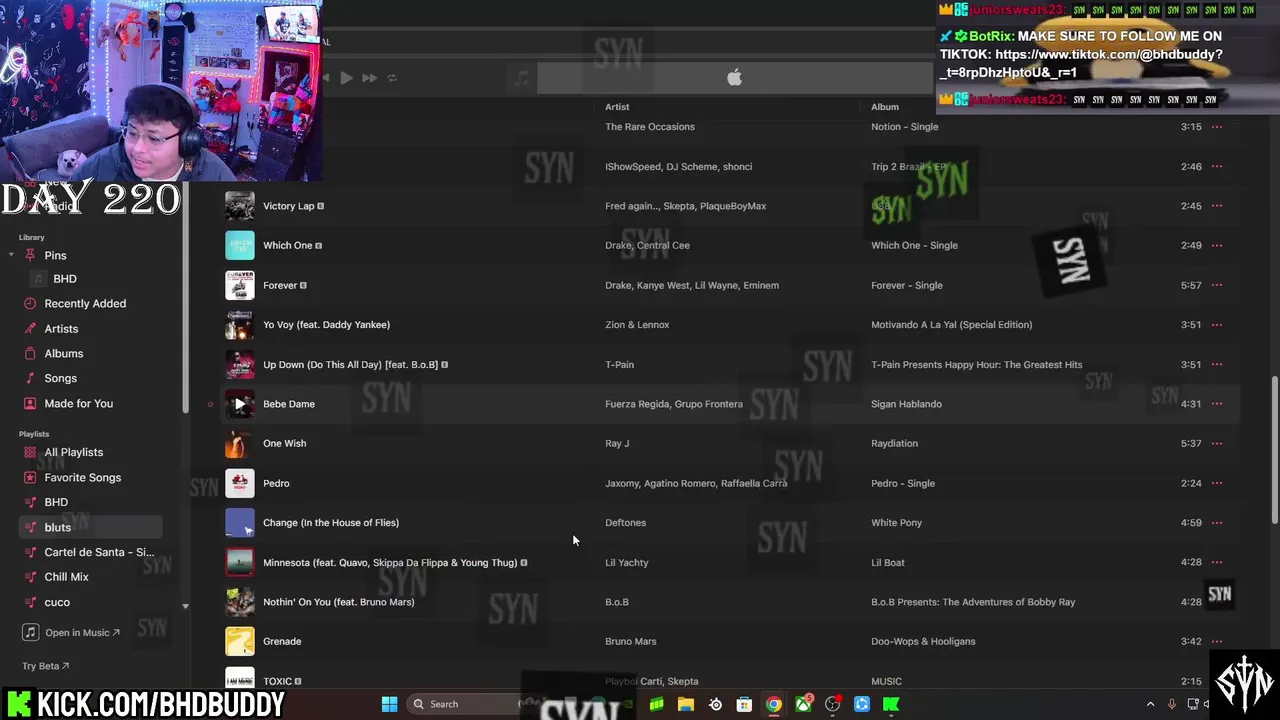The image size is (1280, 720).
Task: Open File Explorer from the taskbar
Action: [686, 704]
